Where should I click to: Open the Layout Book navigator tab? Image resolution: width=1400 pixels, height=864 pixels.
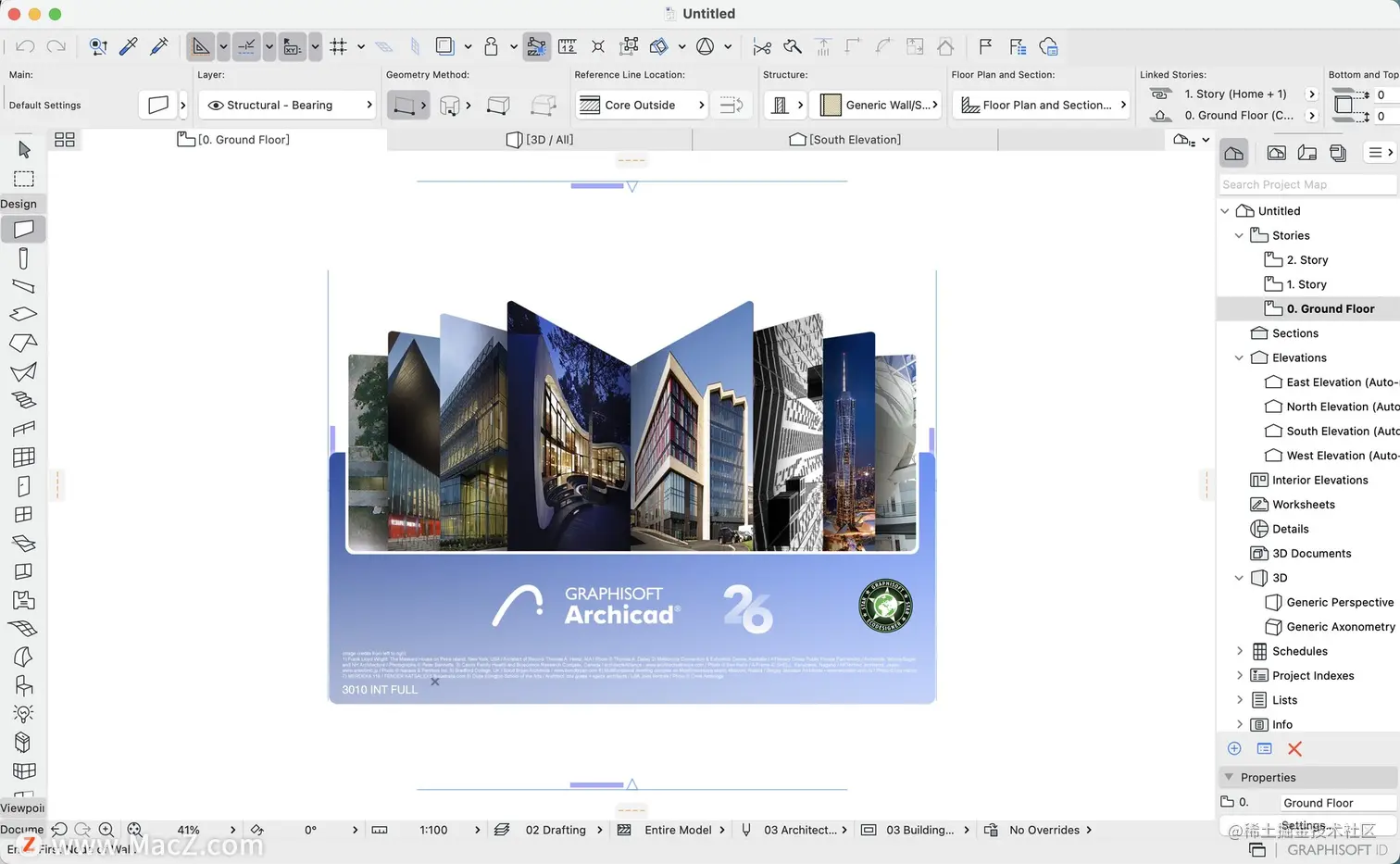pyautogui.click(x=1307, y=153)
